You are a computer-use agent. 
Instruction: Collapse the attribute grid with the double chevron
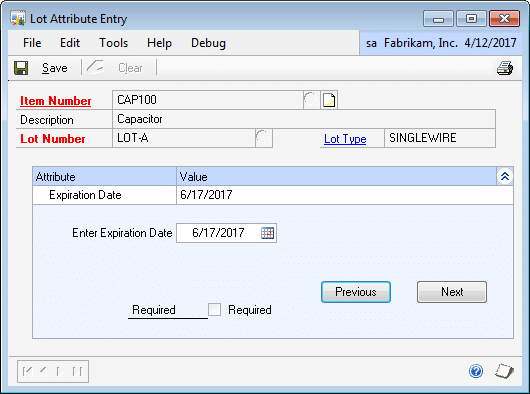coord(505,176)
